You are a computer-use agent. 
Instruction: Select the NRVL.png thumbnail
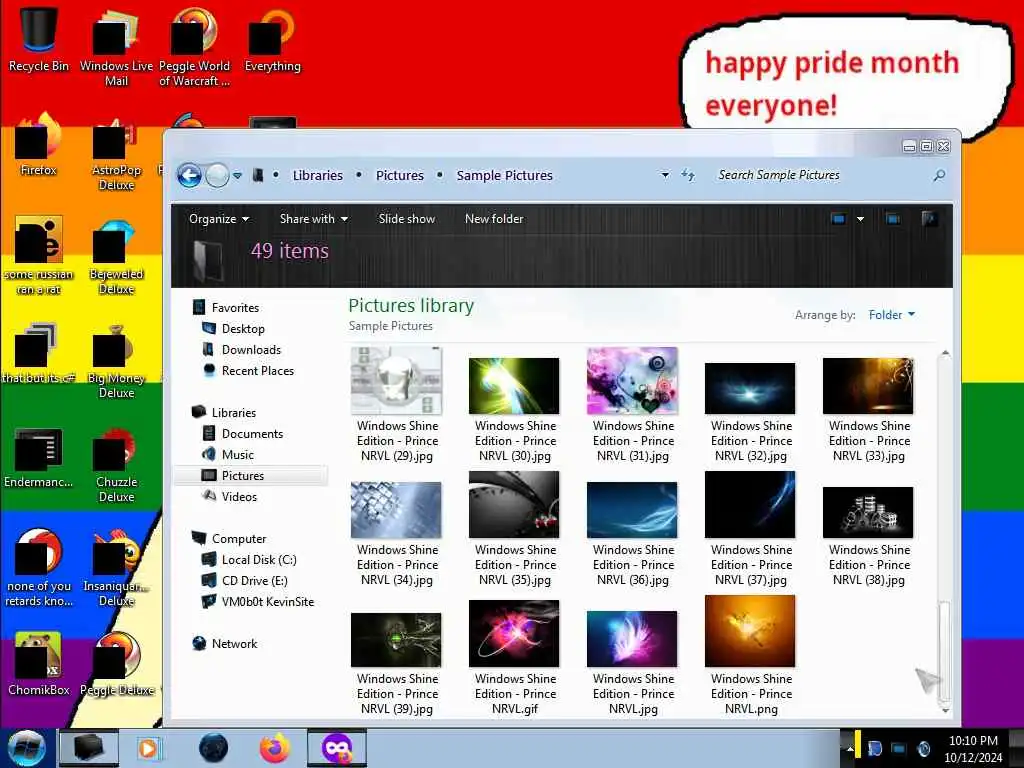point(750,631)
